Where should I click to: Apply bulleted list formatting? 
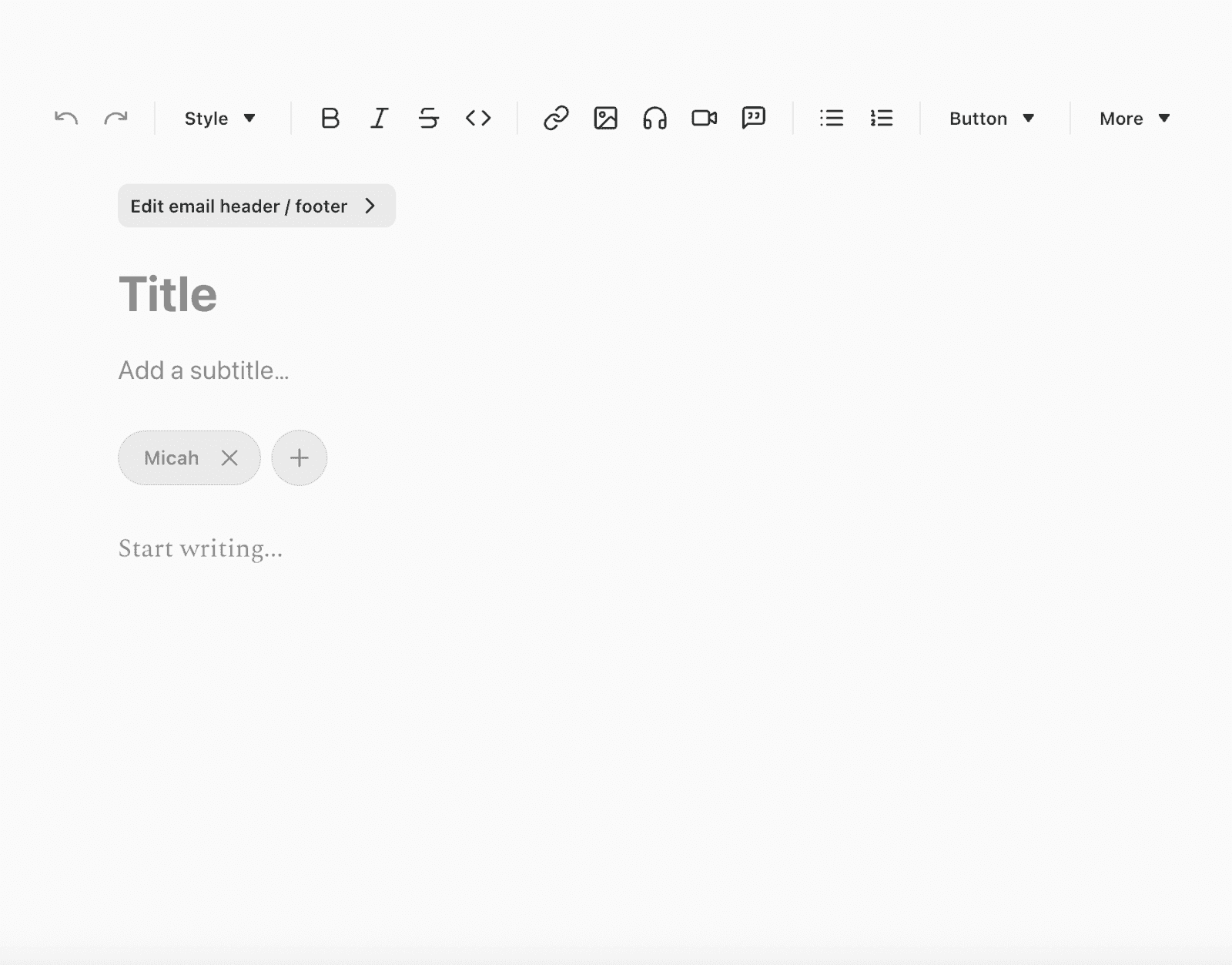[832, 118]
